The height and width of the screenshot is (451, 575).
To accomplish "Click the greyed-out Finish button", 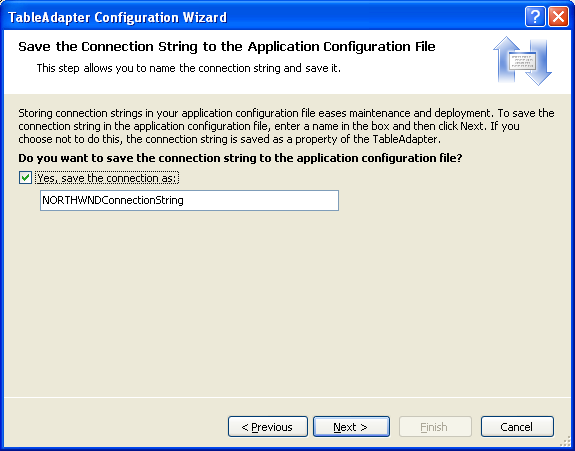I will pyautogui.click(x=435, y=426).
